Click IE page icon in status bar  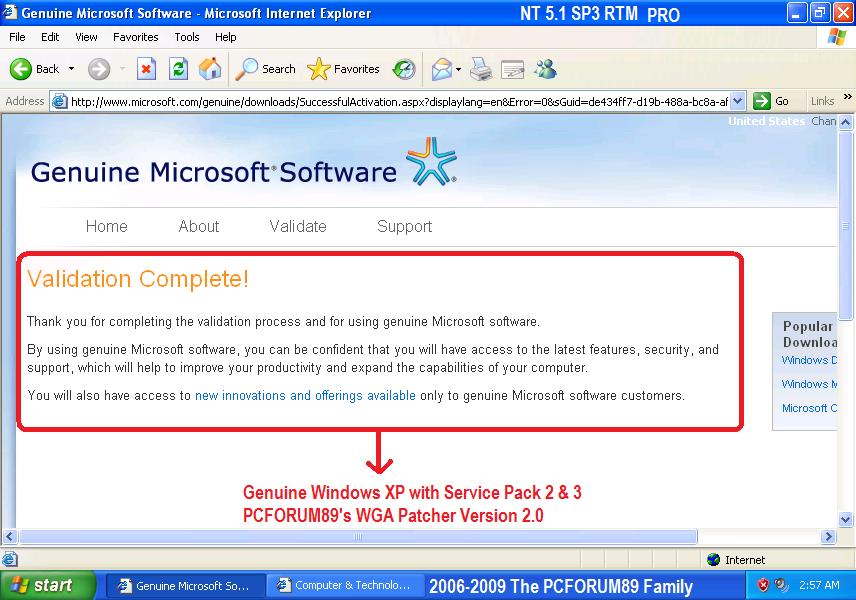tap(10, 560)
